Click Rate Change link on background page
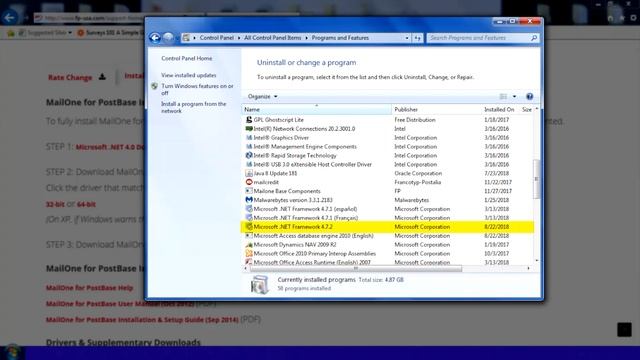Screen dimensions: 640x360 coord(70,78)
